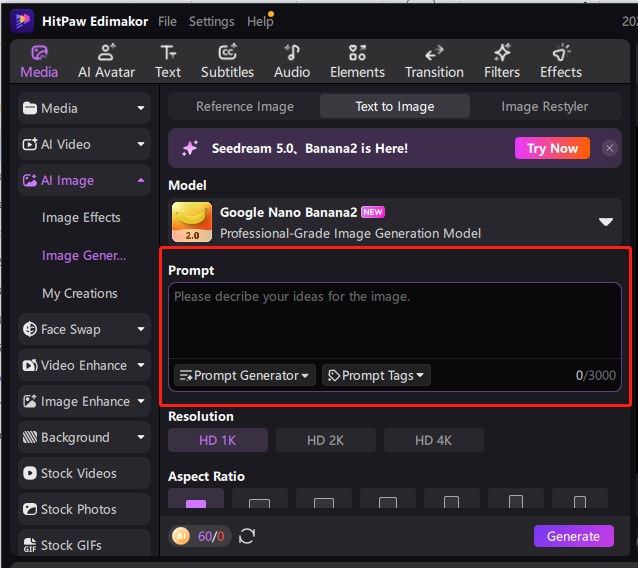Click the Generate button

573,536
